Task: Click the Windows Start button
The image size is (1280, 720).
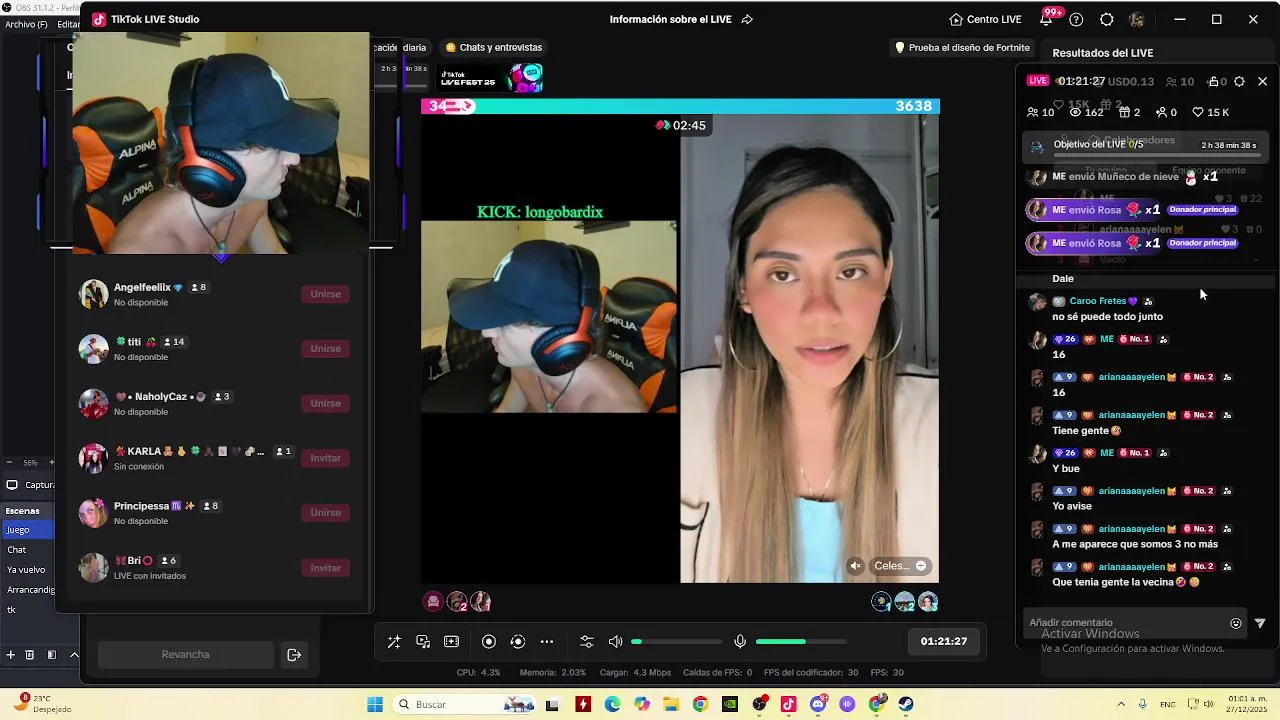Action: pyautogui.click(x=375, y=705)
